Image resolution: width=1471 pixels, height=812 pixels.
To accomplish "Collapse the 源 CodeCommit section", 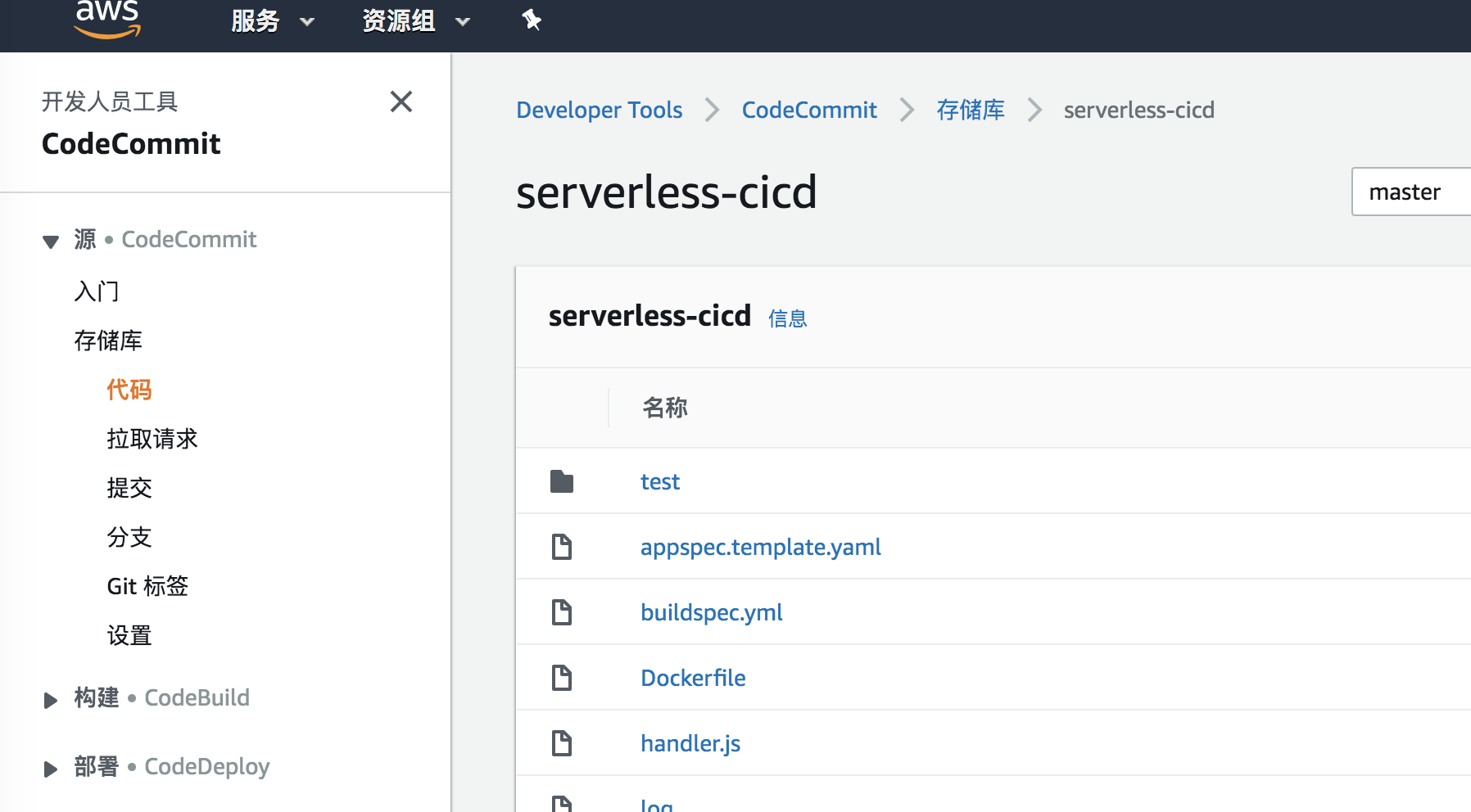I will tap(51, 241).
